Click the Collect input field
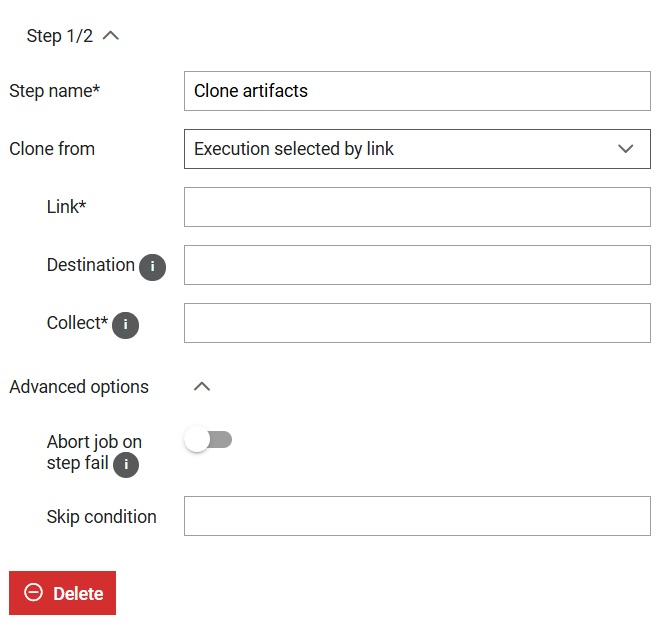This screenshot has width=658, height=625. (417, 323)
